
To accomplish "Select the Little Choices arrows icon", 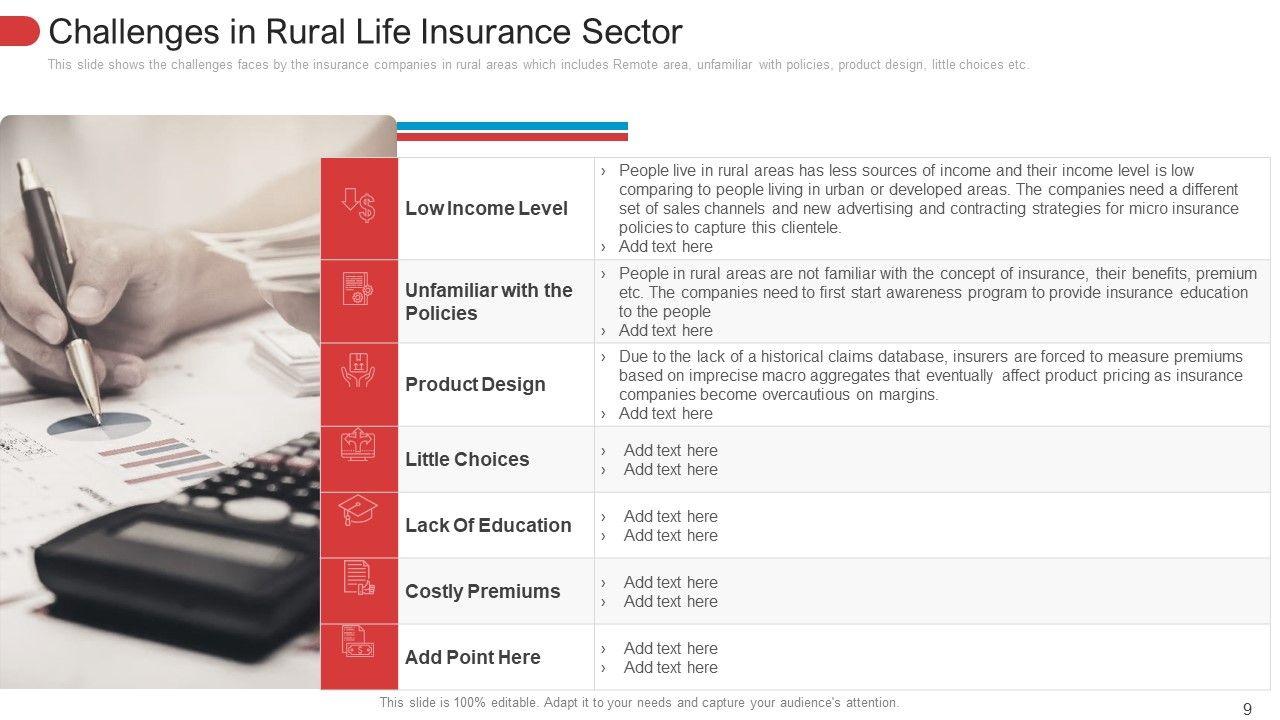I will point(358,444).
